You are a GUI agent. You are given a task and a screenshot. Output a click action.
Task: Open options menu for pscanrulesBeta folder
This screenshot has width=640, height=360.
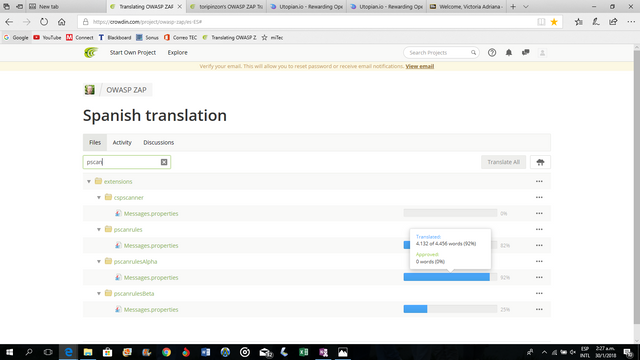[x=539, y=293]
